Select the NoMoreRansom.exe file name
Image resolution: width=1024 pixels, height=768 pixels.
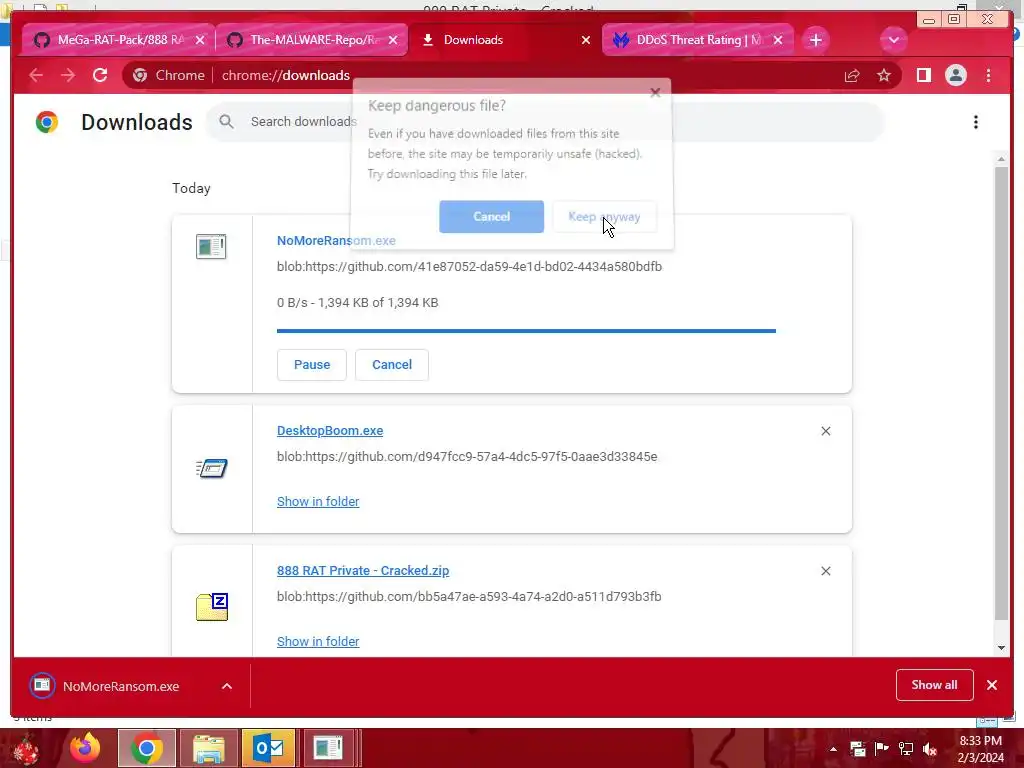coord(336,240)
